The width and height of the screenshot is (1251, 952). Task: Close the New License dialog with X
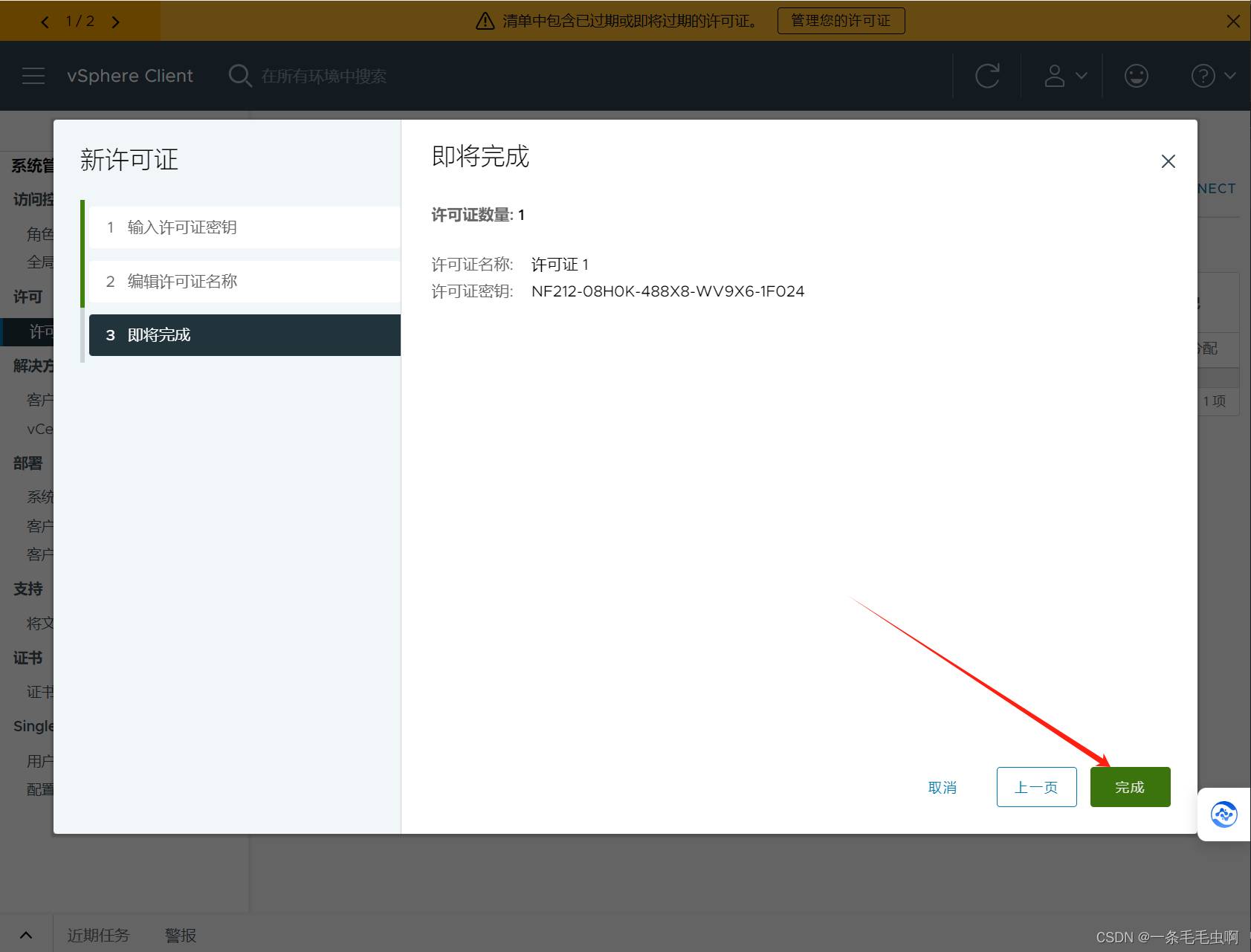coord(1168,161)
